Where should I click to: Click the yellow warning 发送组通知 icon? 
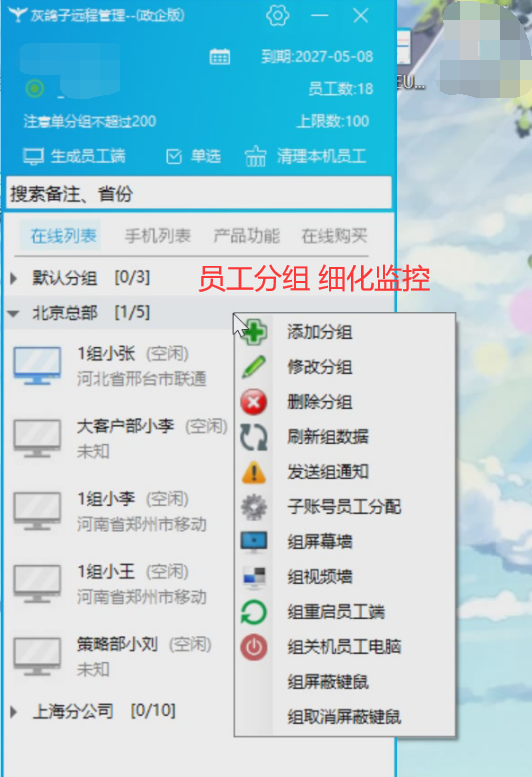pos(254,472)
